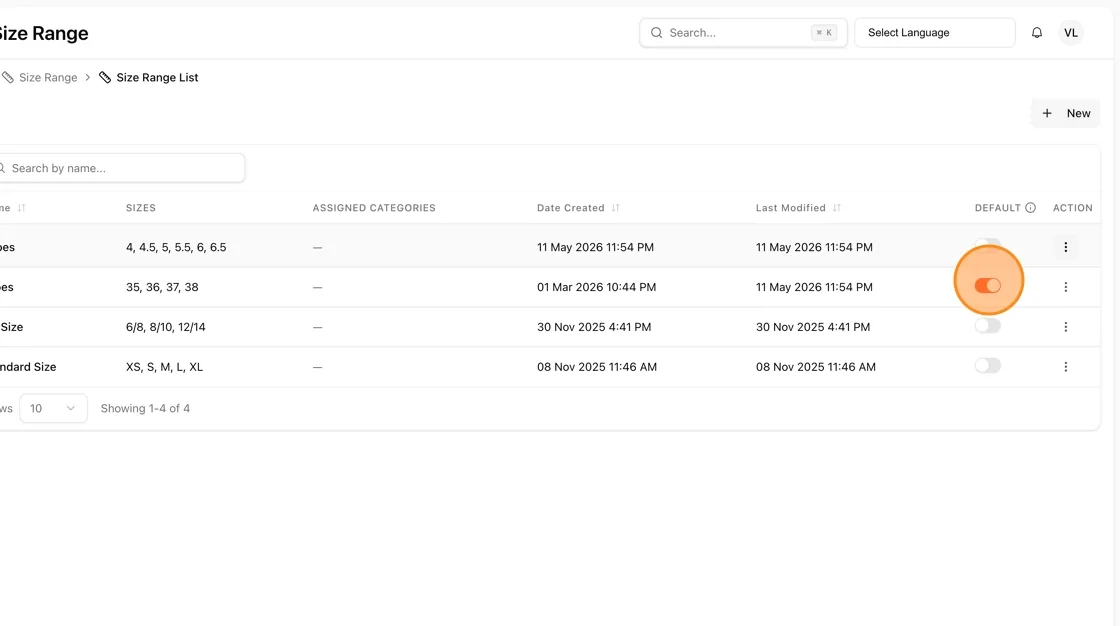The width and height of the screenshot is (1120, 626).
Task: Click the ASSIGNED CATEGORIES column header
Action: point(374,208)
